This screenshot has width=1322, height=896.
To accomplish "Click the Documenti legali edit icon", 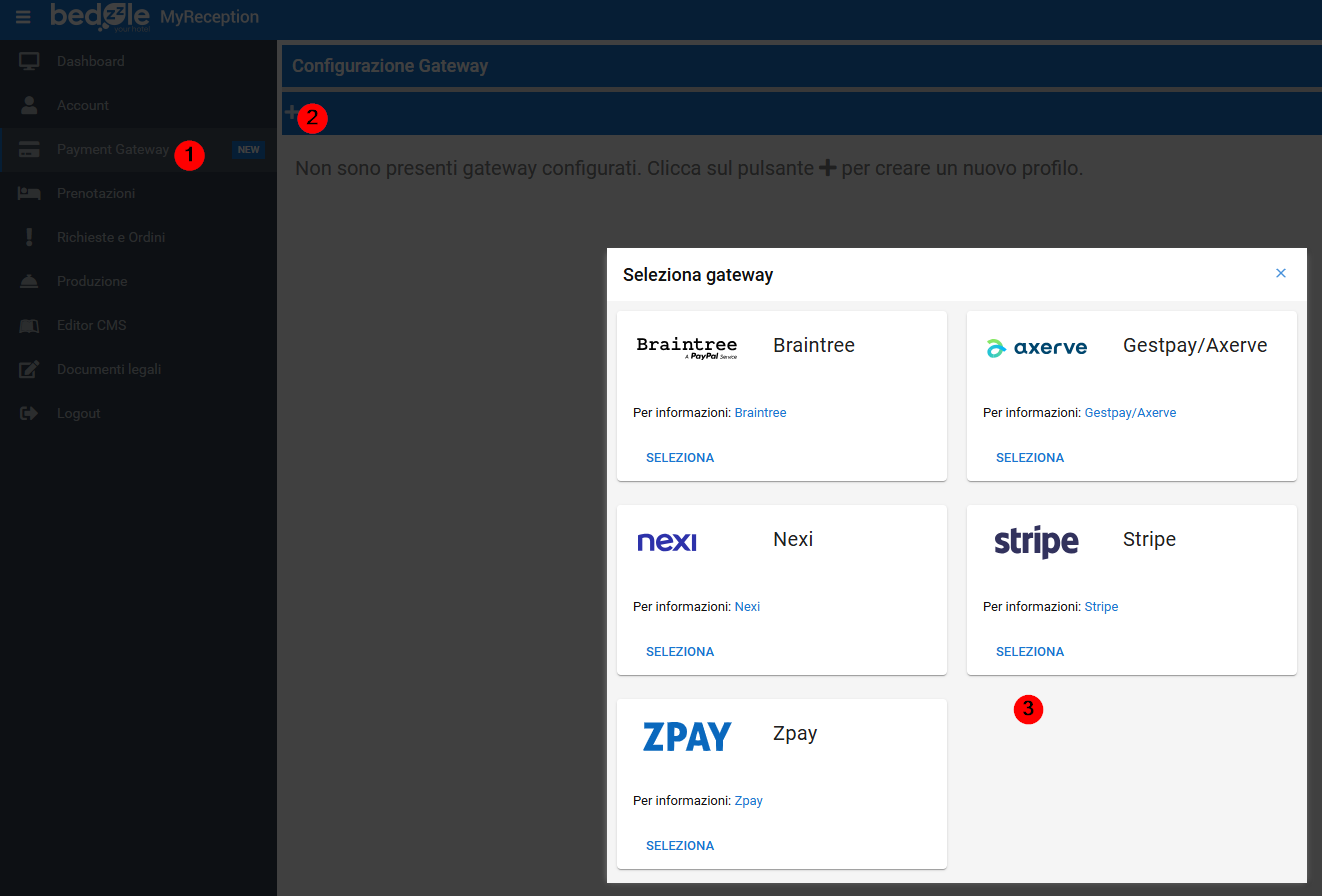I will click(x=29, y=370).
